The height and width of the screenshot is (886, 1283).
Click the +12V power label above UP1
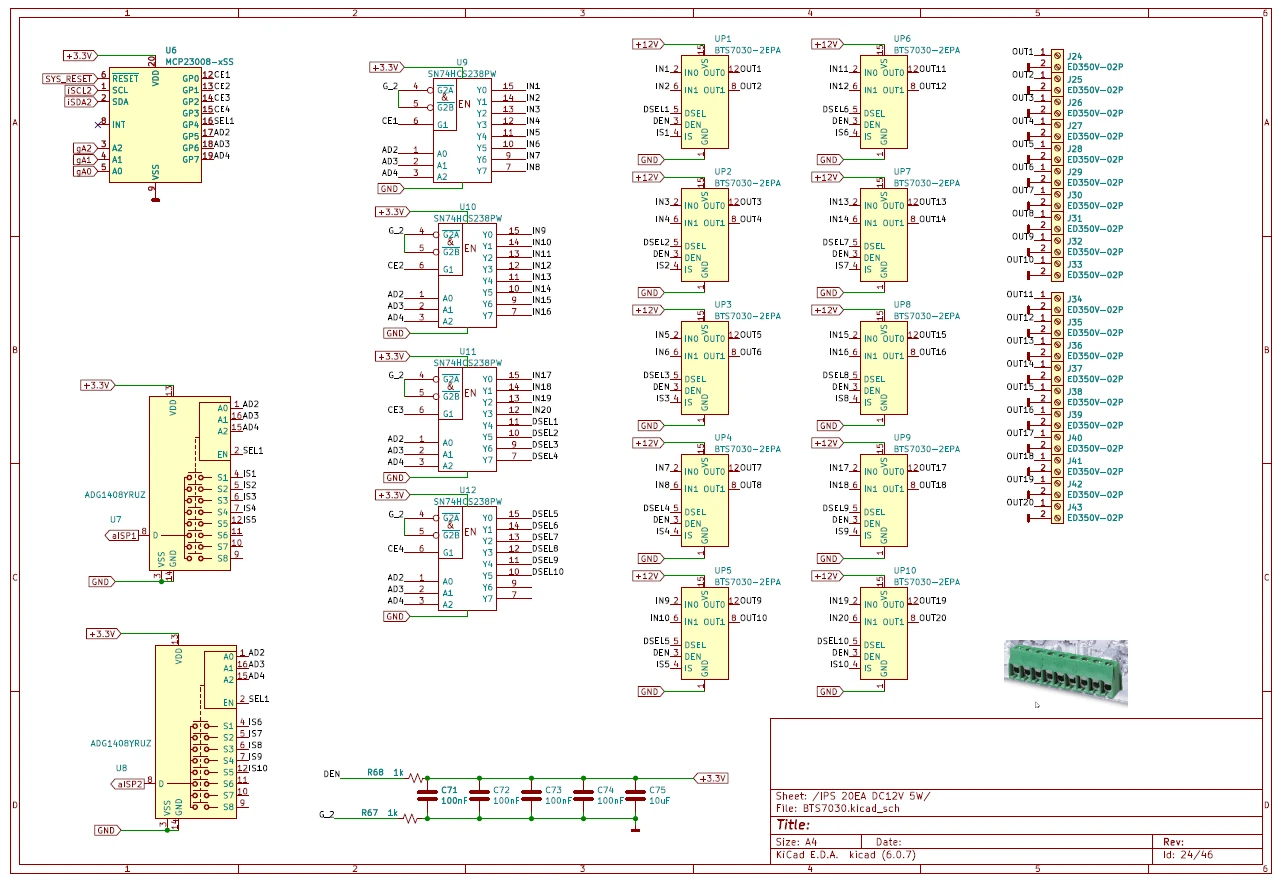click(648, 44)
